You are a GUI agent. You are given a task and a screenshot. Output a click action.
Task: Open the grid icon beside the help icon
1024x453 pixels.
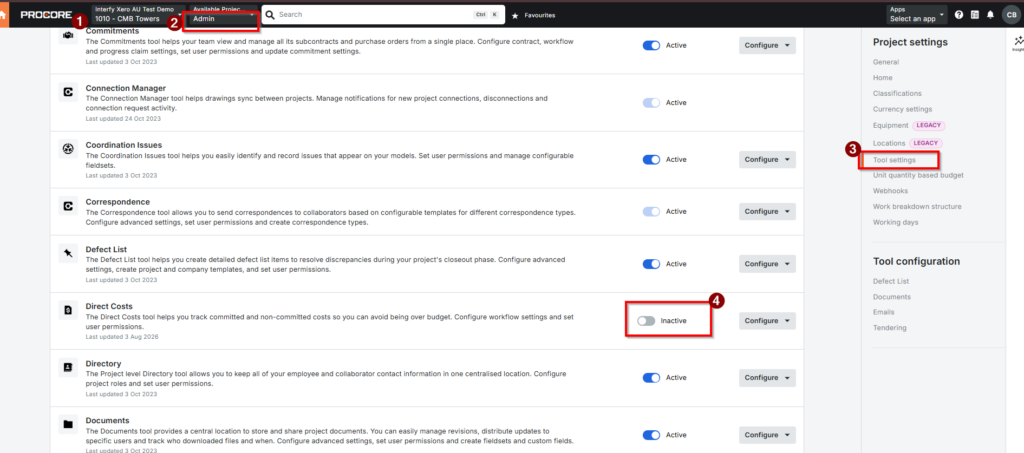click(x=974, y=15)
